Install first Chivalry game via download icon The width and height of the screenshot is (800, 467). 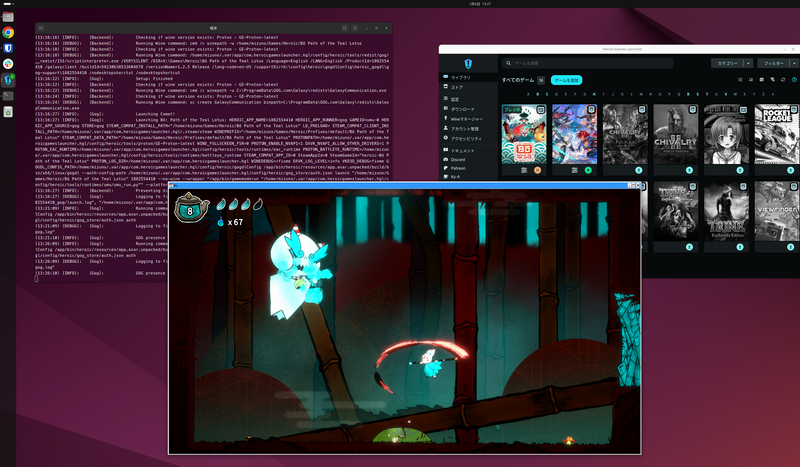(x=639, y=170)
